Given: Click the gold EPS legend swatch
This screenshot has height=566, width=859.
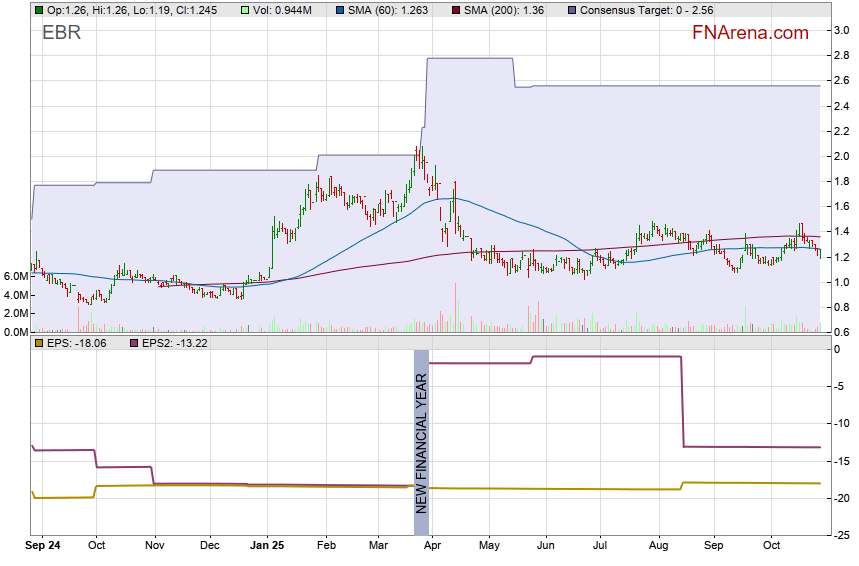Looking at the screenshot, I should pos(38,343).
